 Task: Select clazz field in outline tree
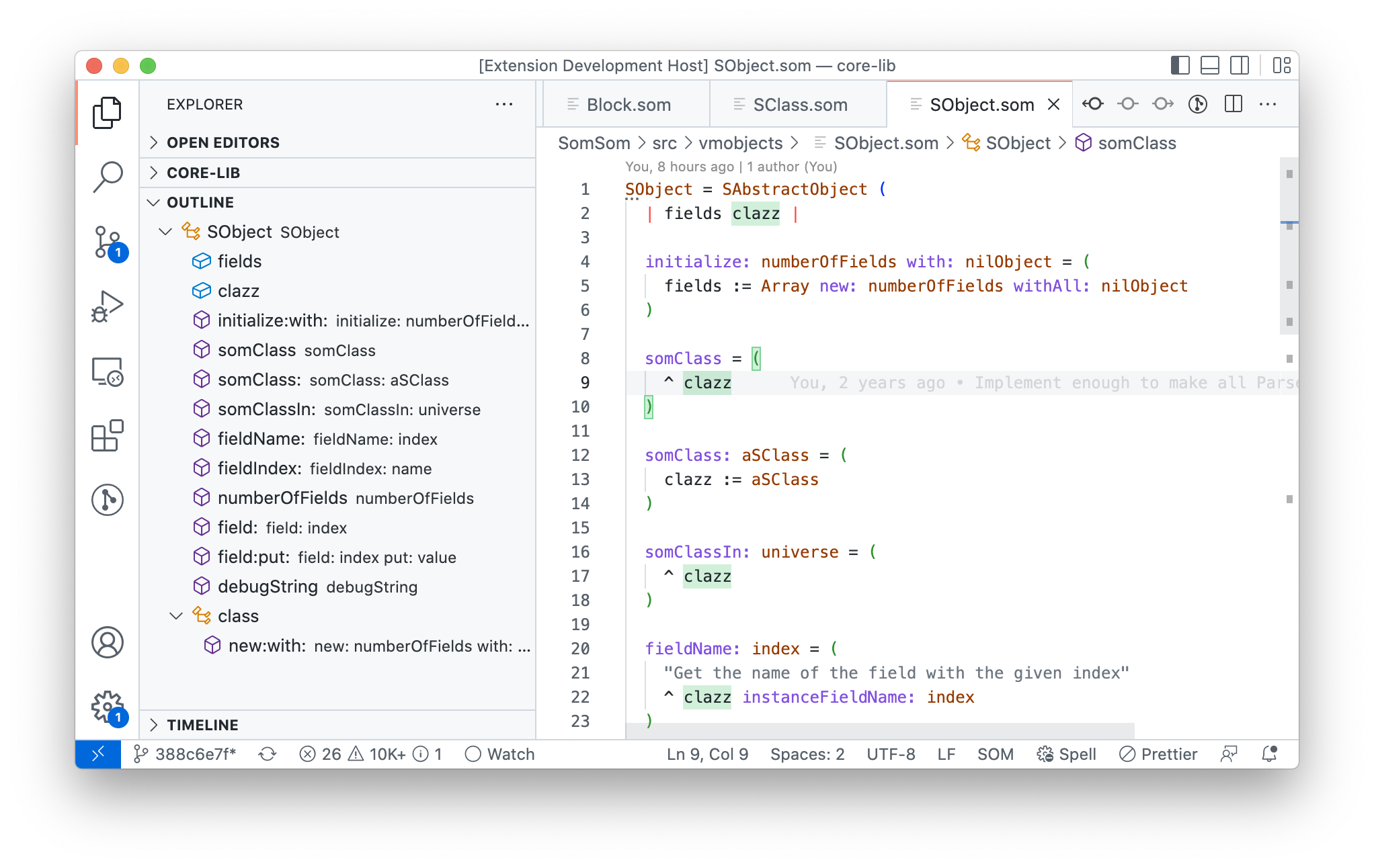337,291
